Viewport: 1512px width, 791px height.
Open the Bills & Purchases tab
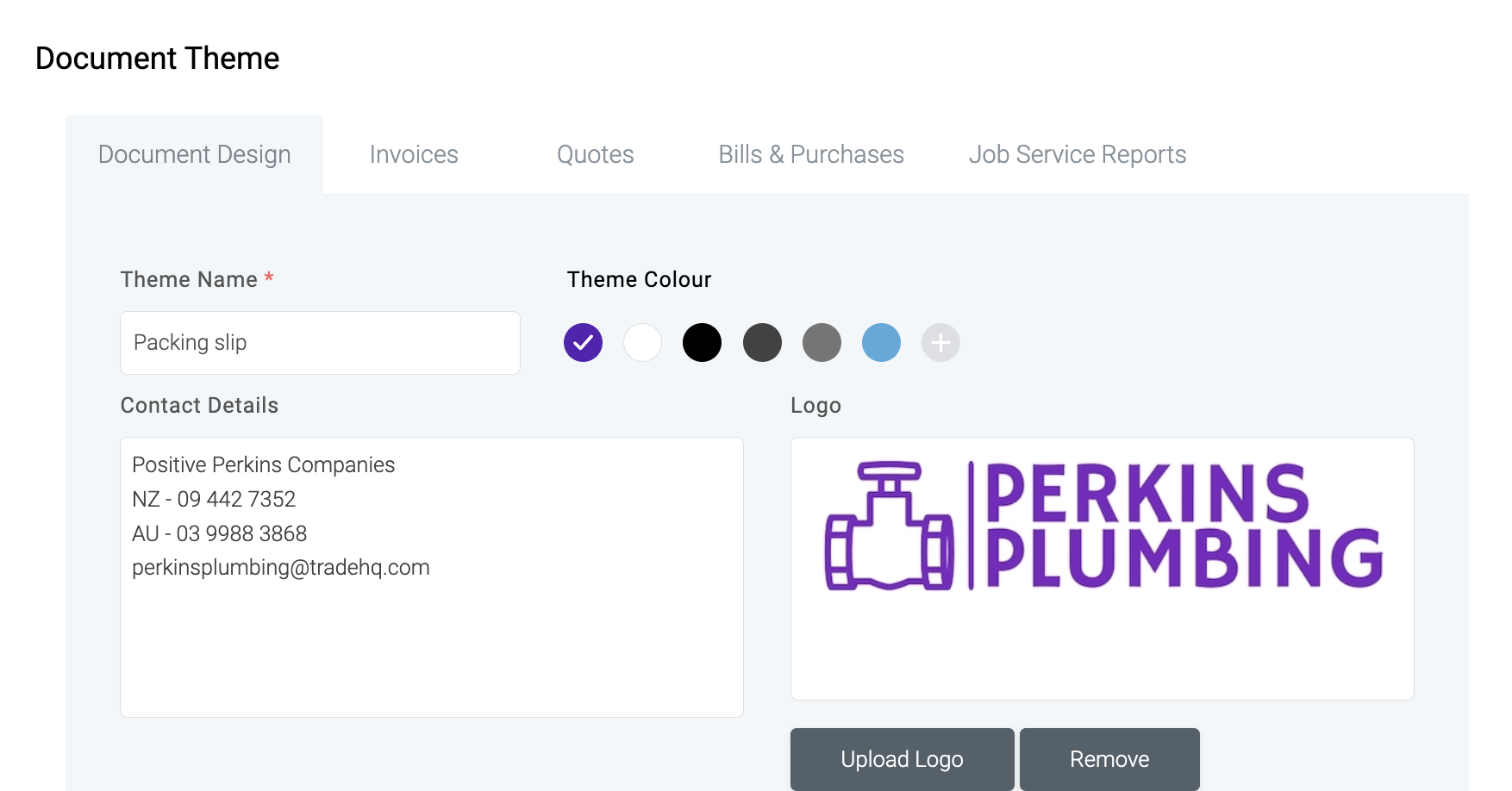pos(811,154)
